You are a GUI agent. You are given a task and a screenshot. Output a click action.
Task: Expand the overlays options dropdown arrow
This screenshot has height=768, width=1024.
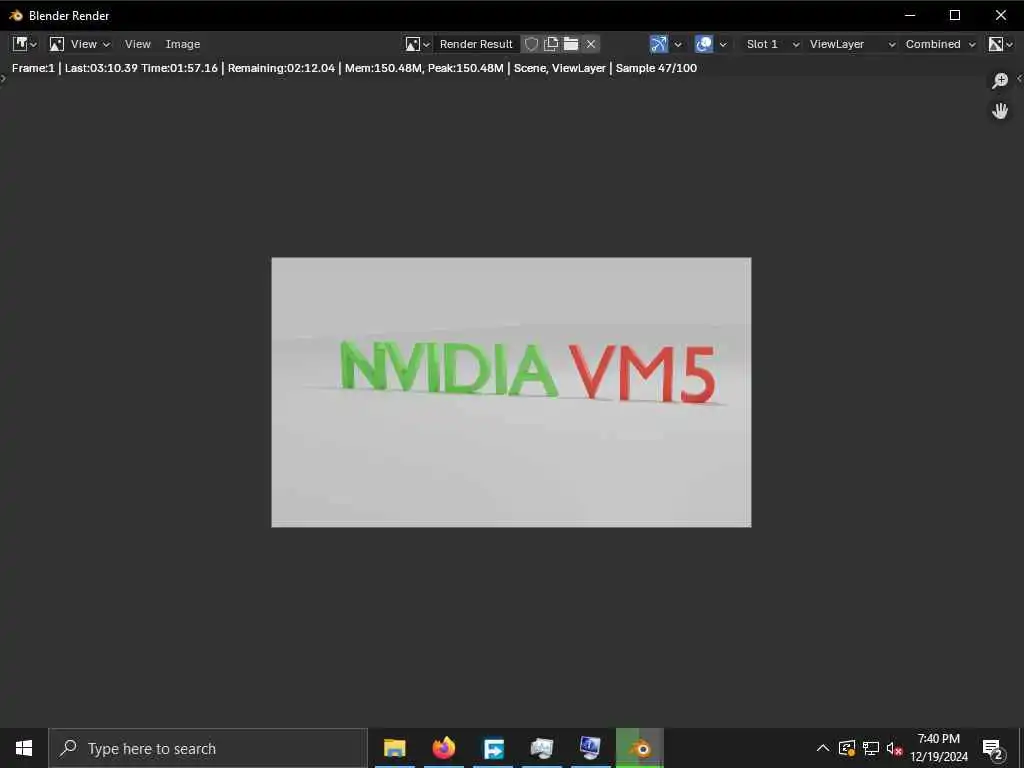click(723, 44)
